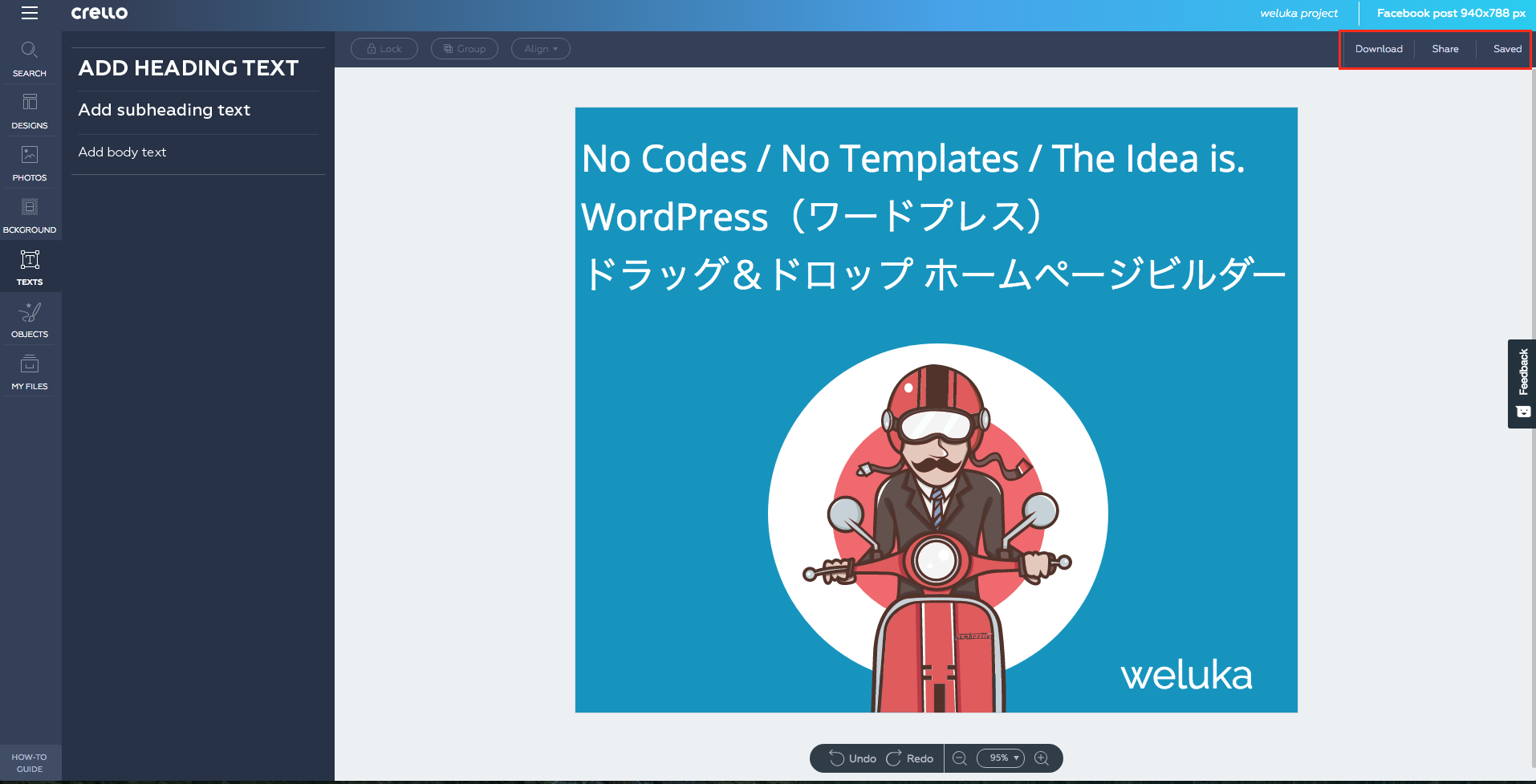Open the Search panel
The height and width of the screenshot is (784, 1536).
(30, 59)
